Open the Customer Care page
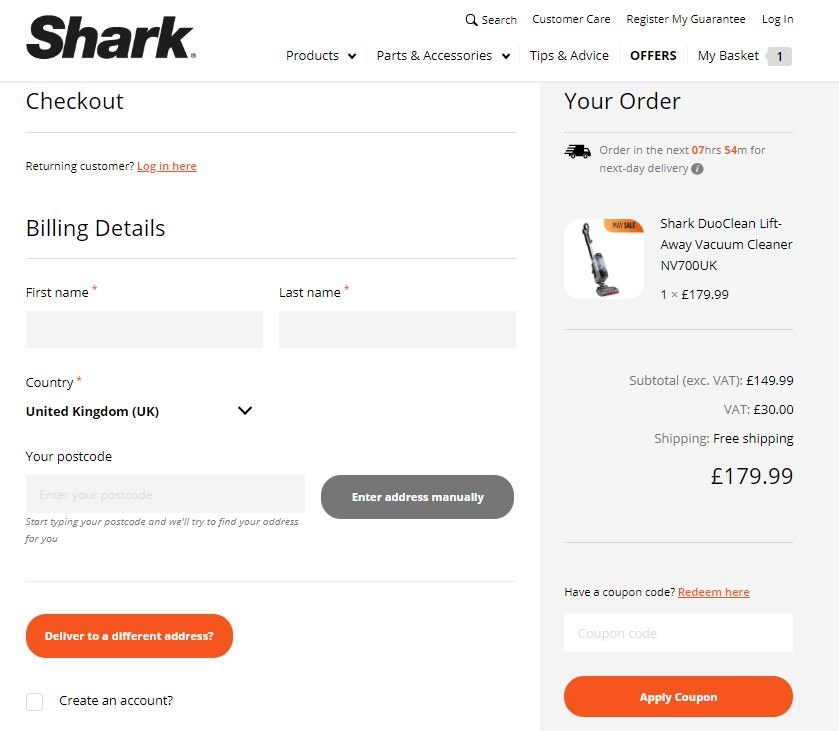Screen dimensions: 839x731 pyautogui.click(x=571, y=19)
